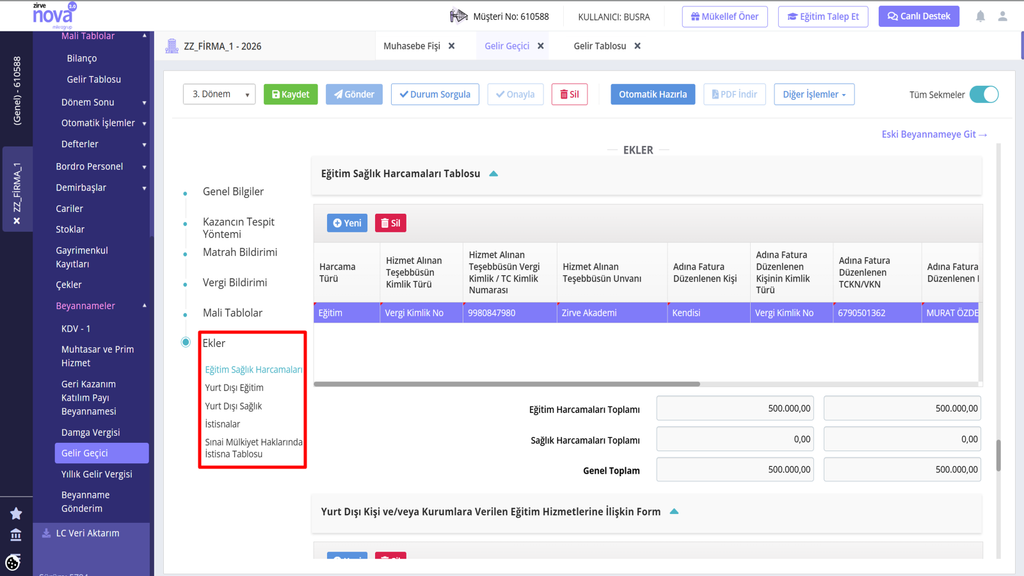Collapse the Eğitim Sağlık Harcamaları Tablosu section
Screen dimensions: 1024x576
pos(494,174)
